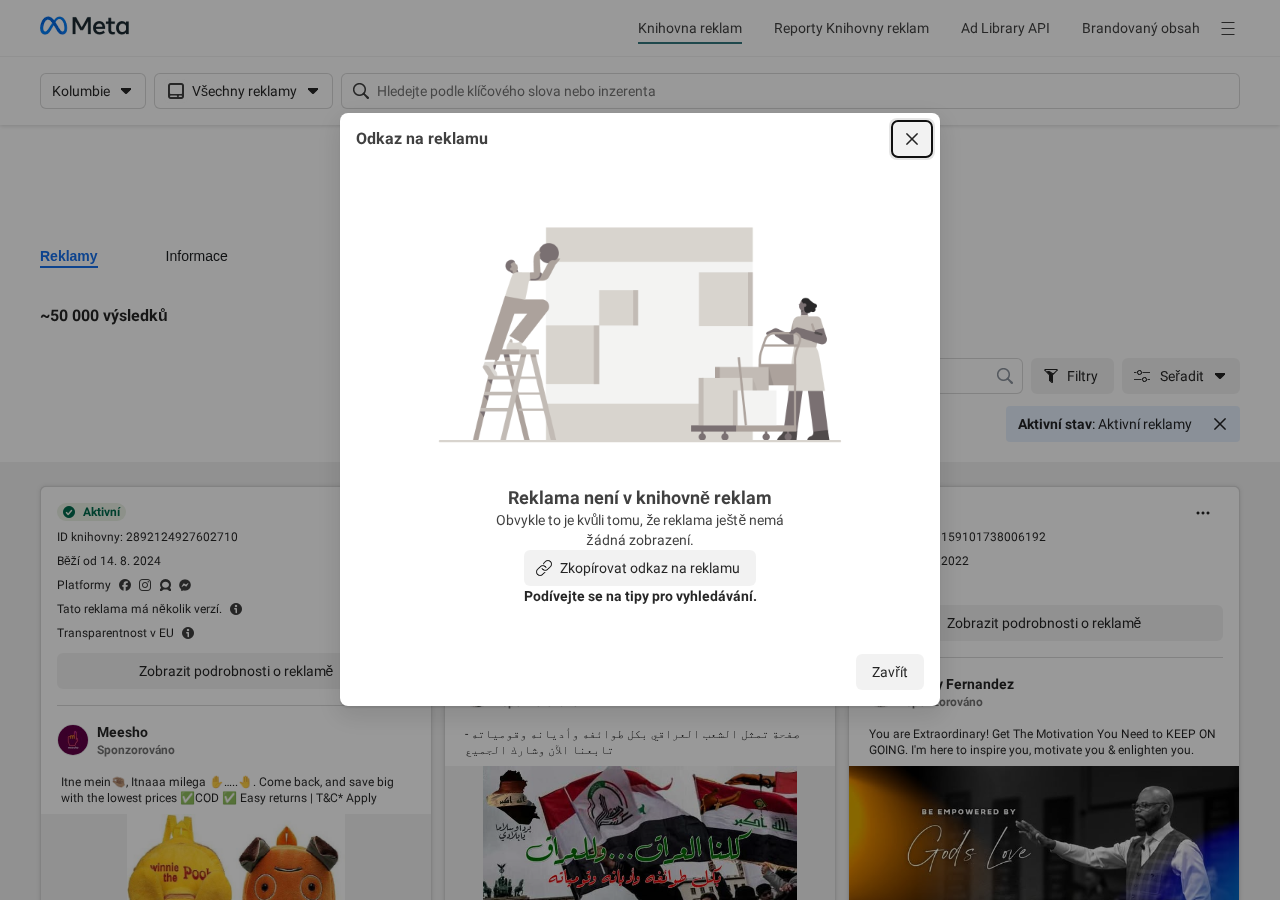Open the hamburger menu in header
Viewport: 1280px width, 900px height.
coord(1227,29)
